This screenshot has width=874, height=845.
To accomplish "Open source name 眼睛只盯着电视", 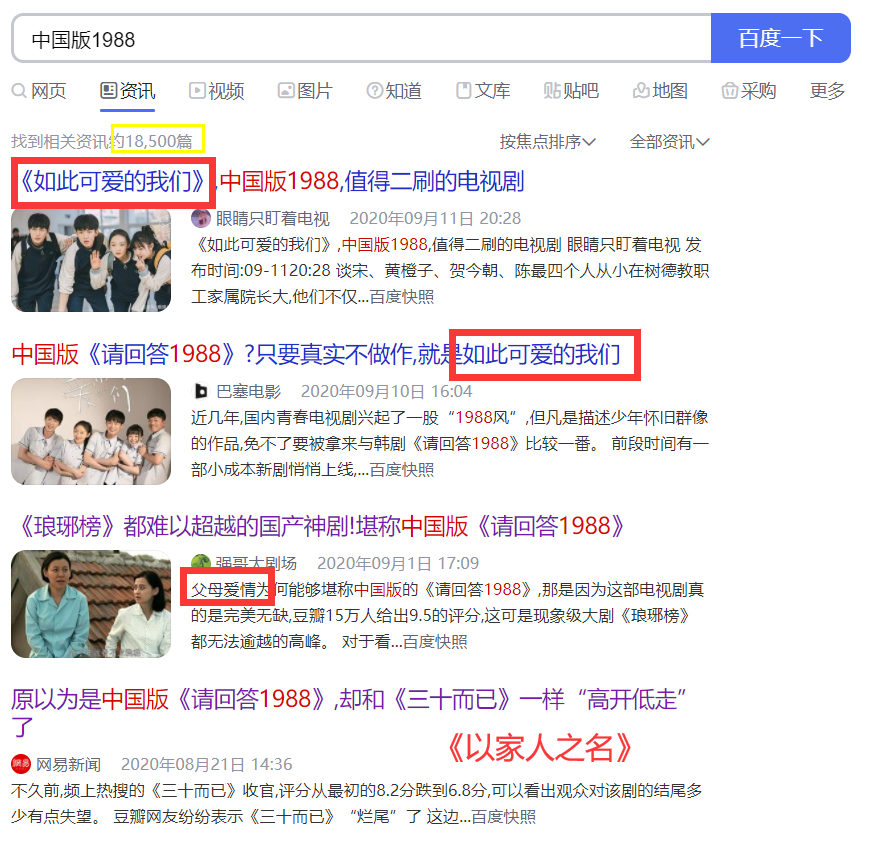I will (x=273, y=218).
